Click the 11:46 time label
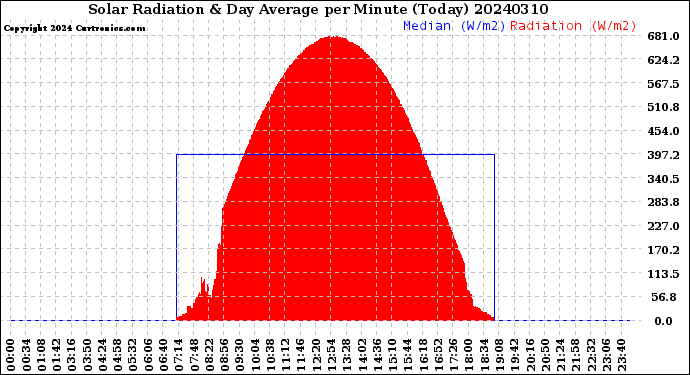Viewport: 690px width, 375px height. (x=301, y=355)
